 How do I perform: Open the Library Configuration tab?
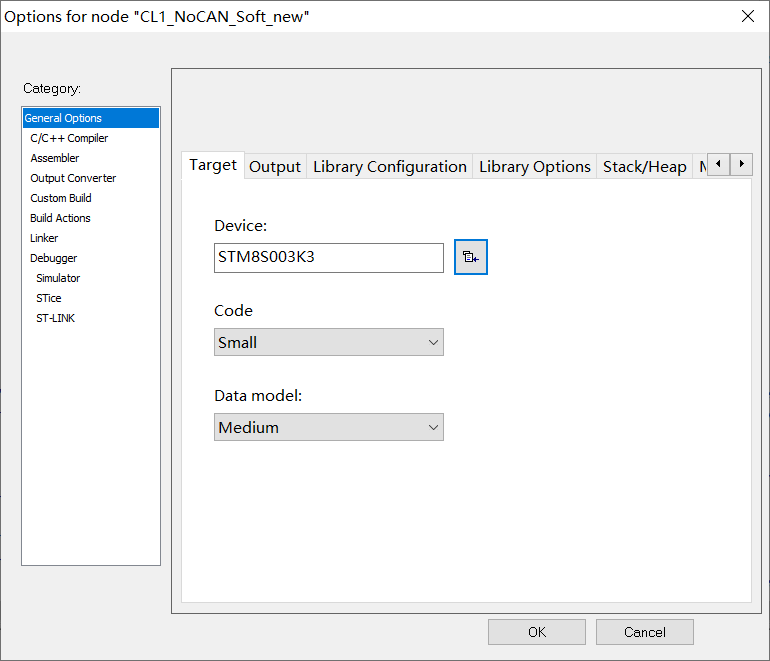click(x=389, y=167)
